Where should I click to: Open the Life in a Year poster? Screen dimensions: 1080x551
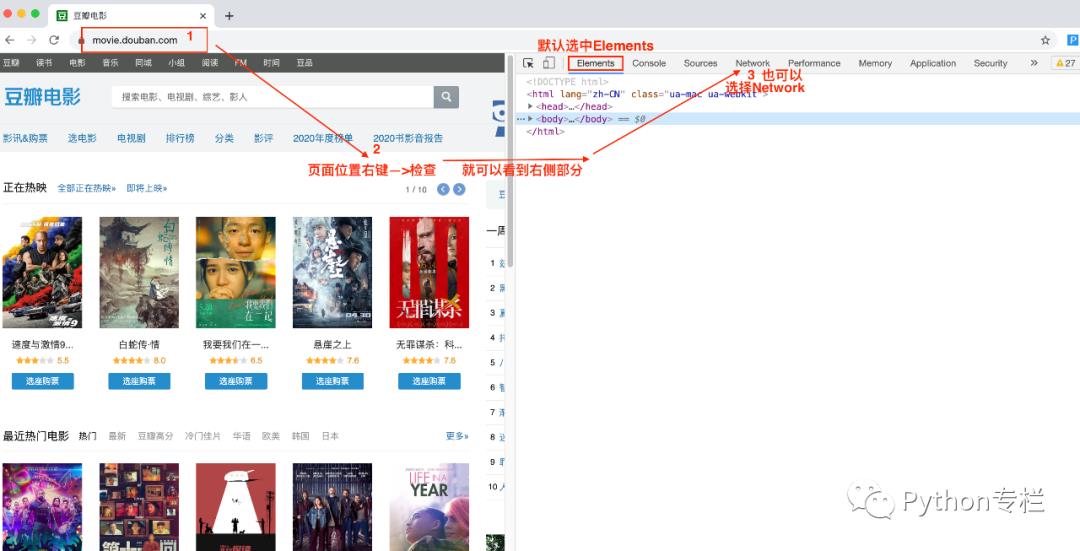pyautogui.click(x=429, y=507)
